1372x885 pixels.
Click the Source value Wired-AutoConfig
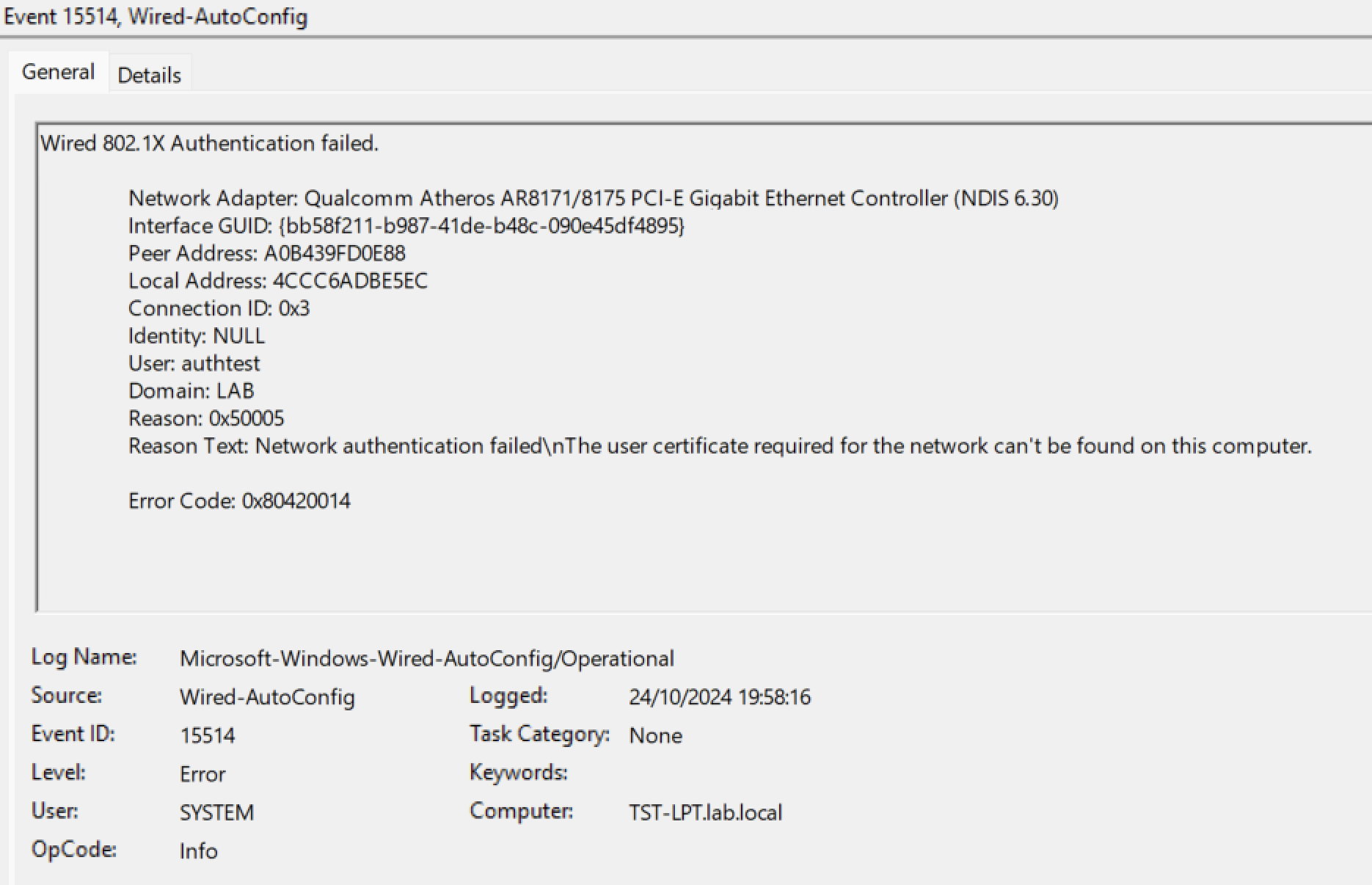click(267, 696)
